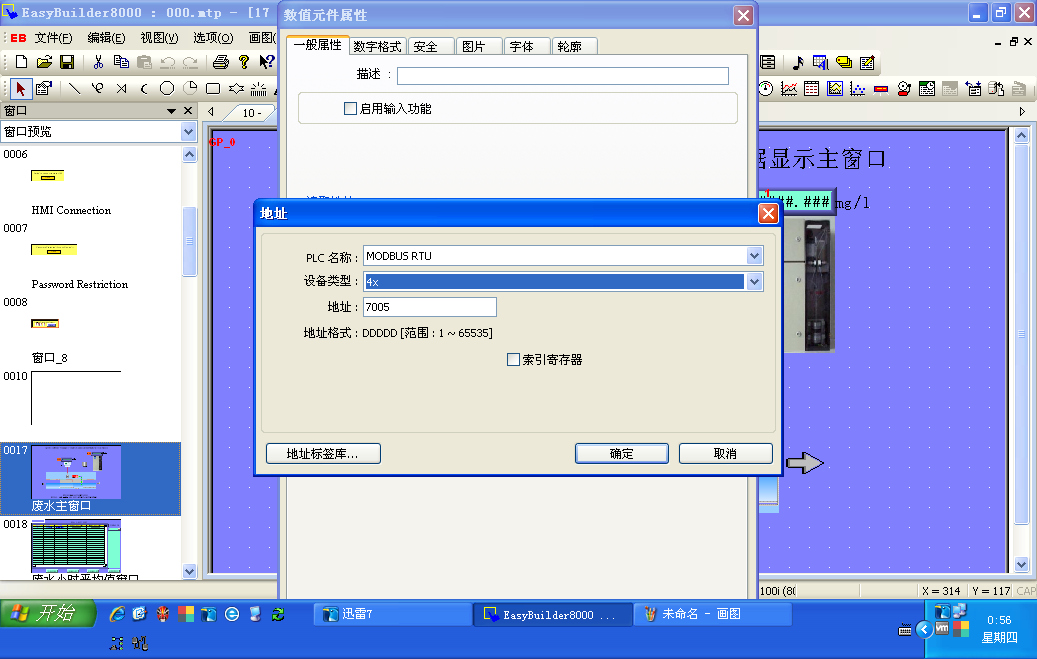Viewport: 1037px width, 659px height.
Task: Click the Save file toolbar icon
Action: tap(67, 62)
